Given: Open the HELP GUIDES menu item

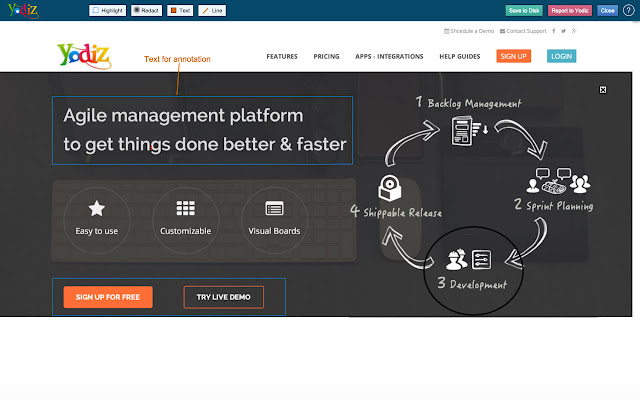Looking at the screenshot, I should [460, 56].
